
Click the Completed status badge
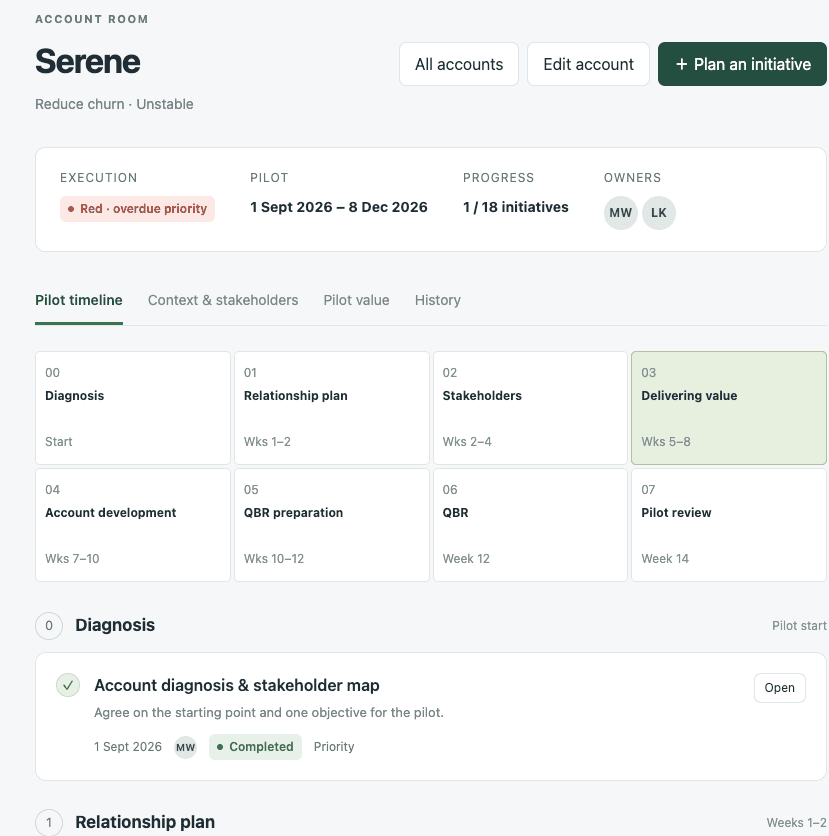pyautogui.click(x=255, y=747)
